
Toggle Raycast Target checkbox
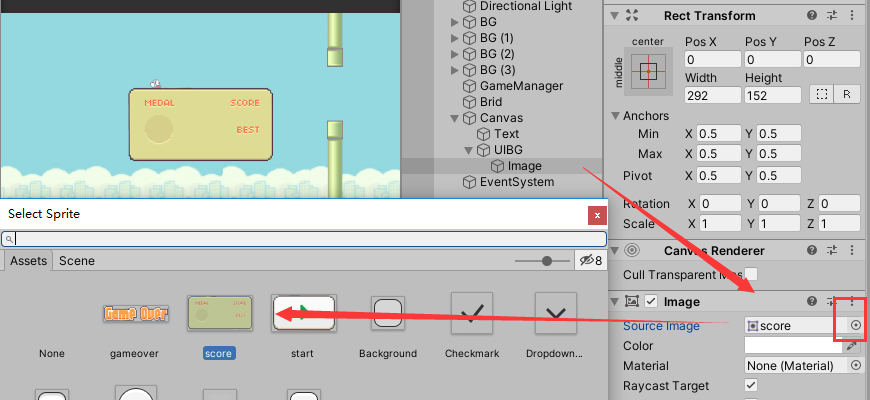click(x=751, y=385)
